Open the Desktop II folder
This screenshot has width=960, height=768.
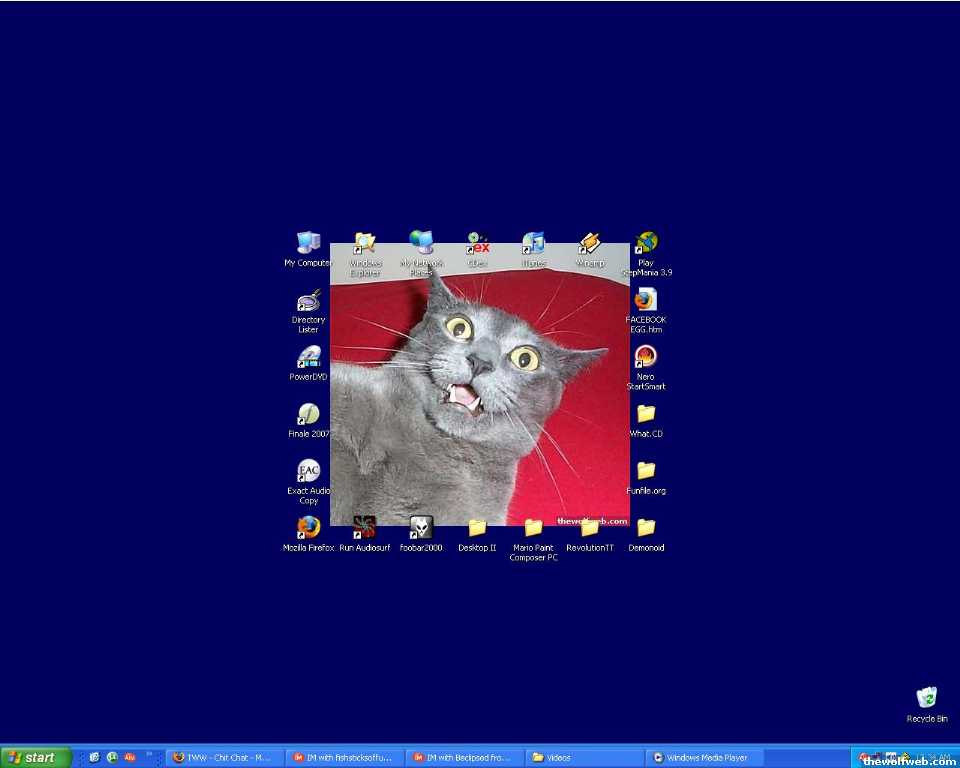coord(477,528)
